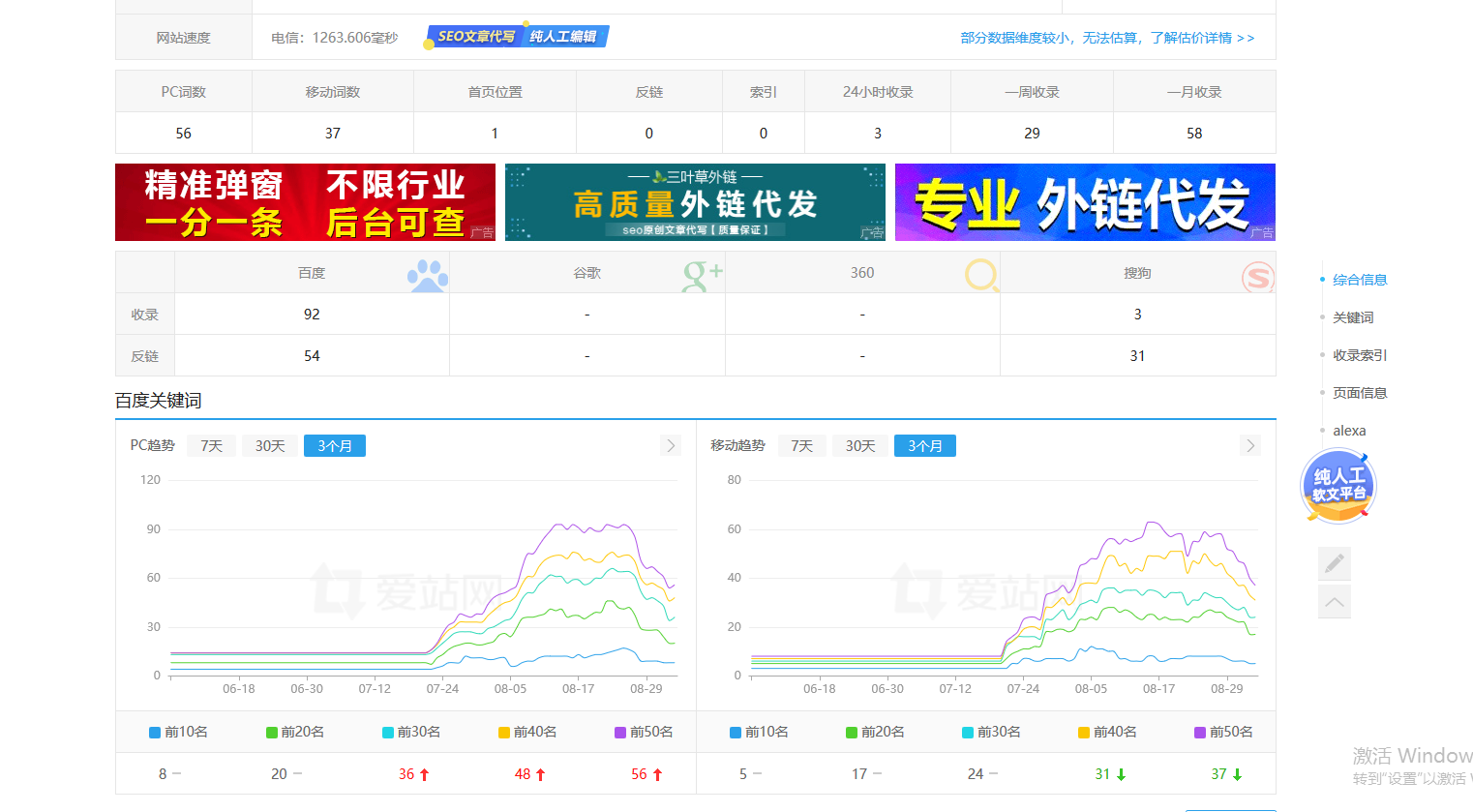Select 7天 tab in PC趋势

pyautogui.click(x=212, y=445)
